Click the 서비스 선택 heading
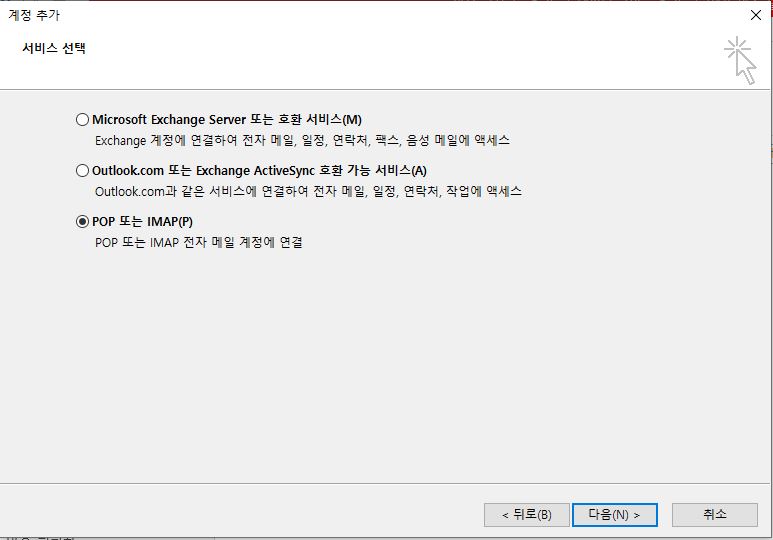Screen dimensions: 773x540 pos(54,48)
